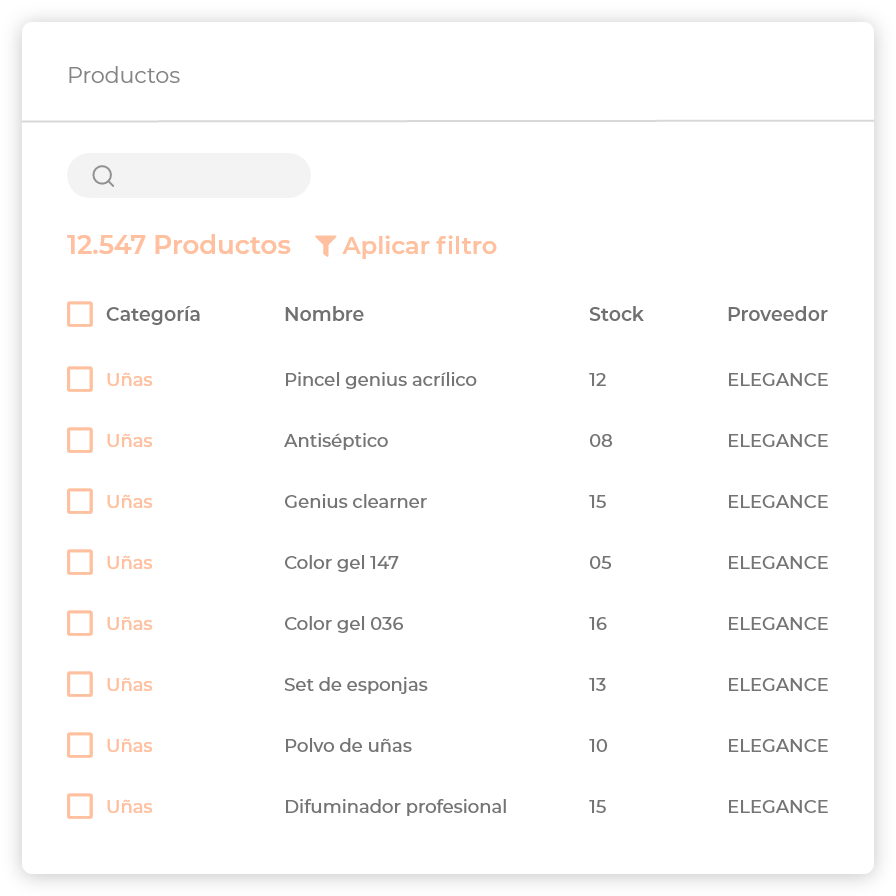896x896 pixels.
Task: Check the checkbox for Pincel genius acrílico
Action: tap(79, 379)
